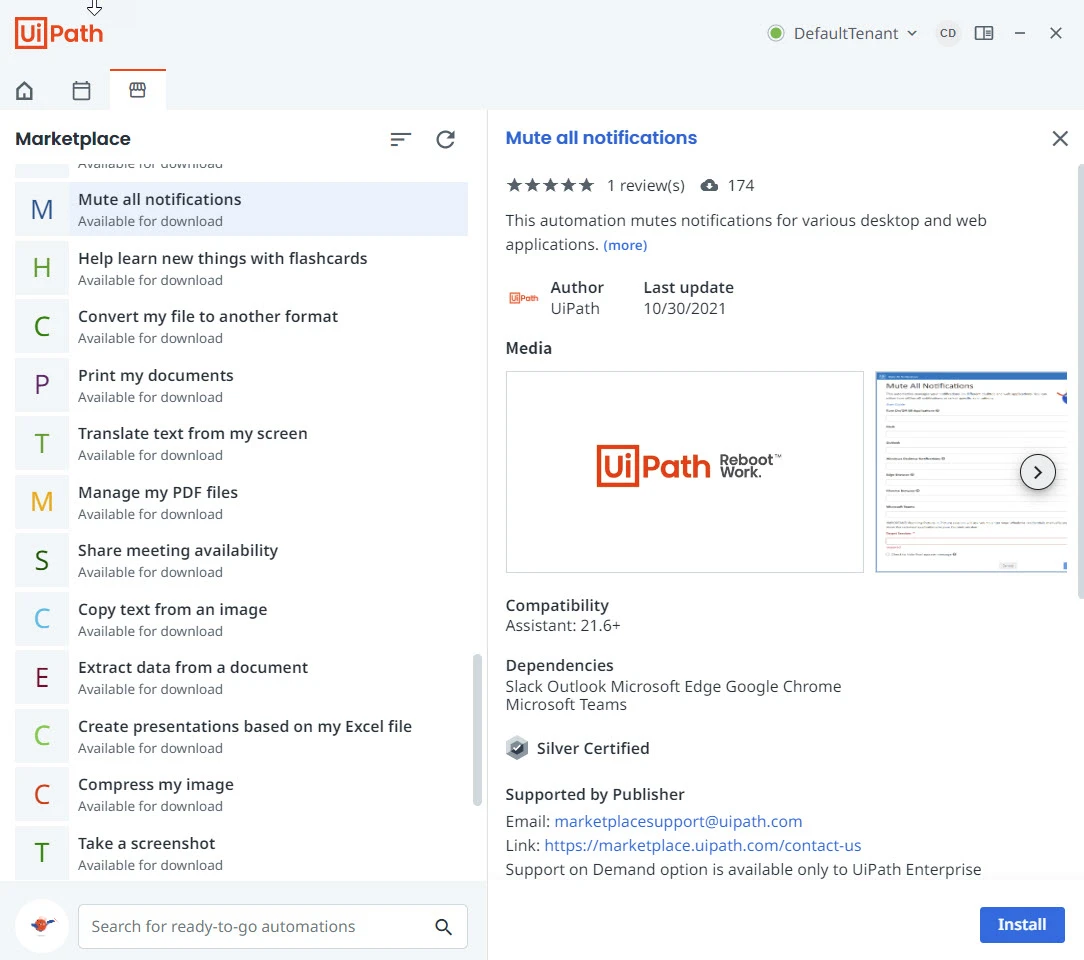Open the marketplacesupport@uipath.com email link
The height and width of the screenshot is (960, 1084).
click(x=678, y=822)
